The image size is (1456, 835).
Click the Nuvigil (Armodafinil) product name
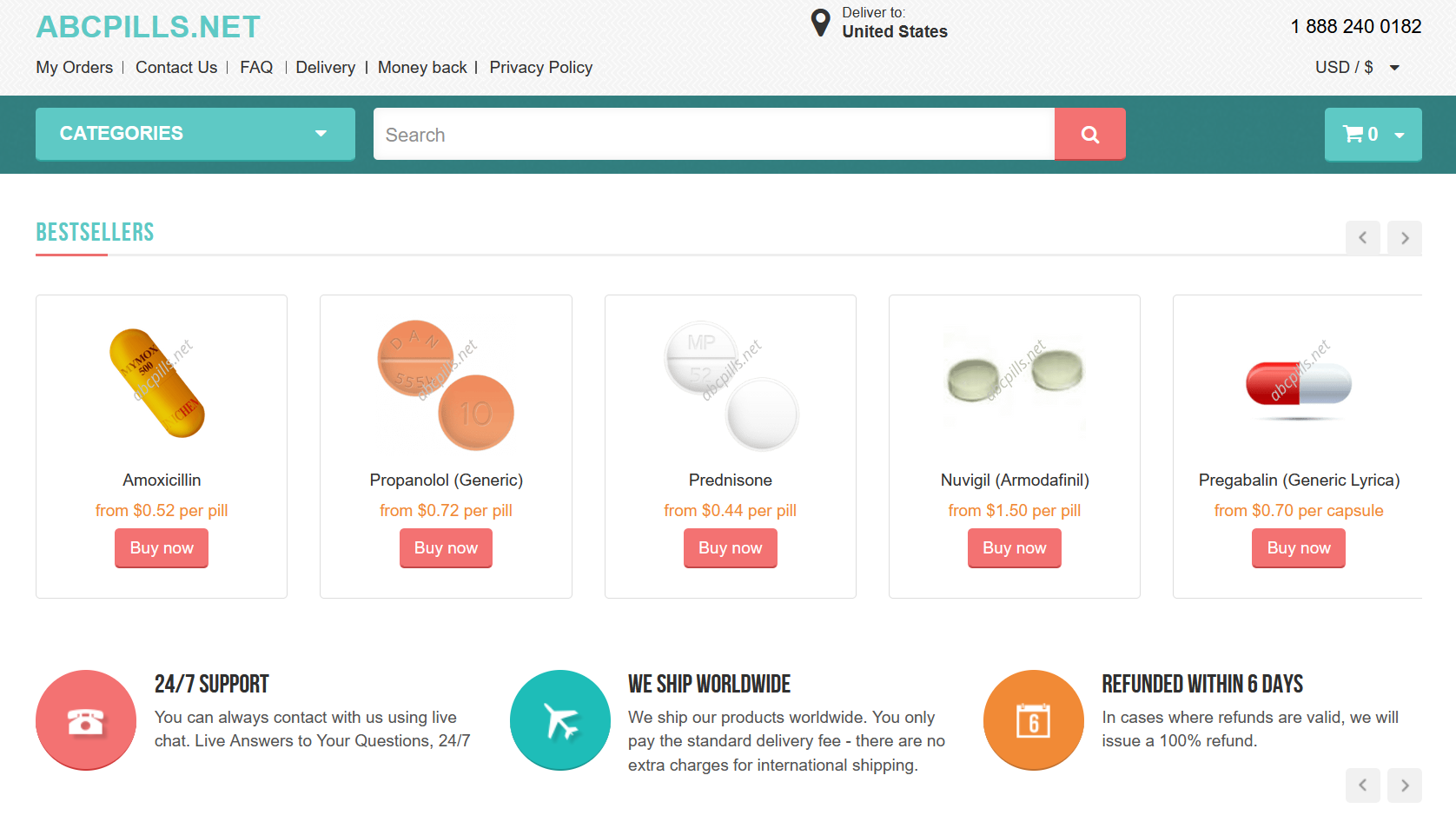(x=1015, y=480)
